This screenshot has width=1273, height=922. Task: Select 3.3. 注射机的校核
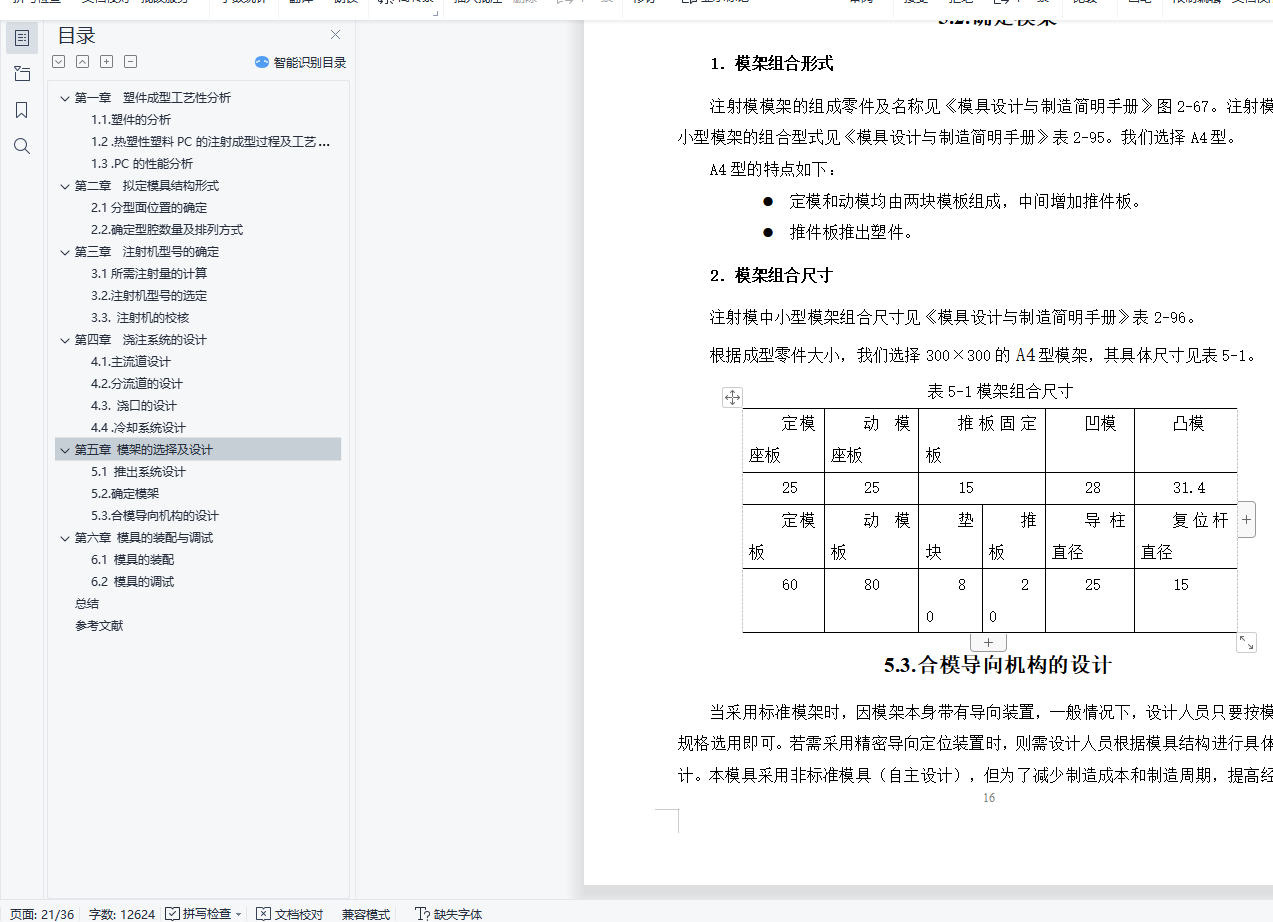[x=140, y=317]
